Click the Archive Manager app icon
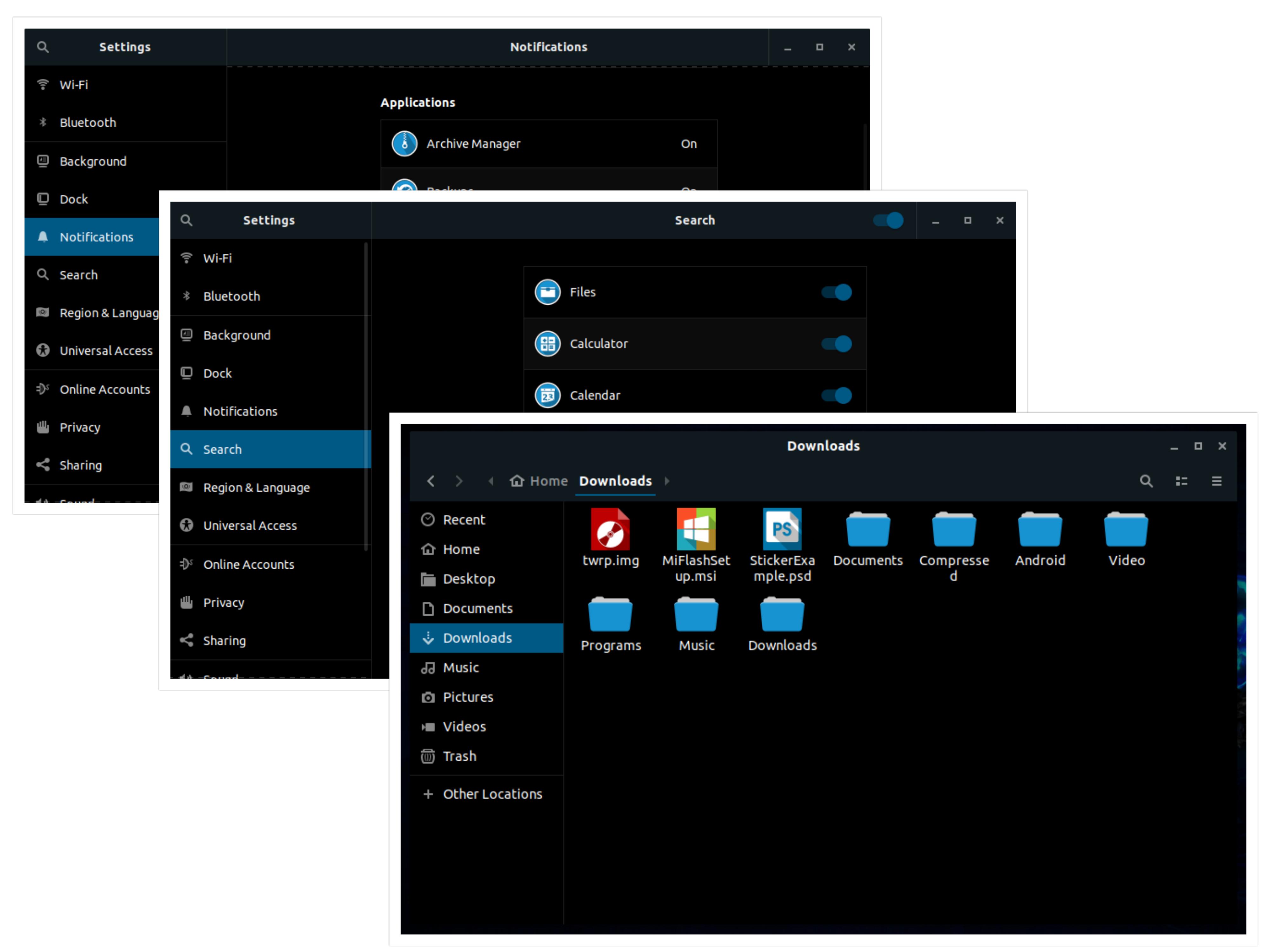This screenshot has width=1270, height=952. 404,143
